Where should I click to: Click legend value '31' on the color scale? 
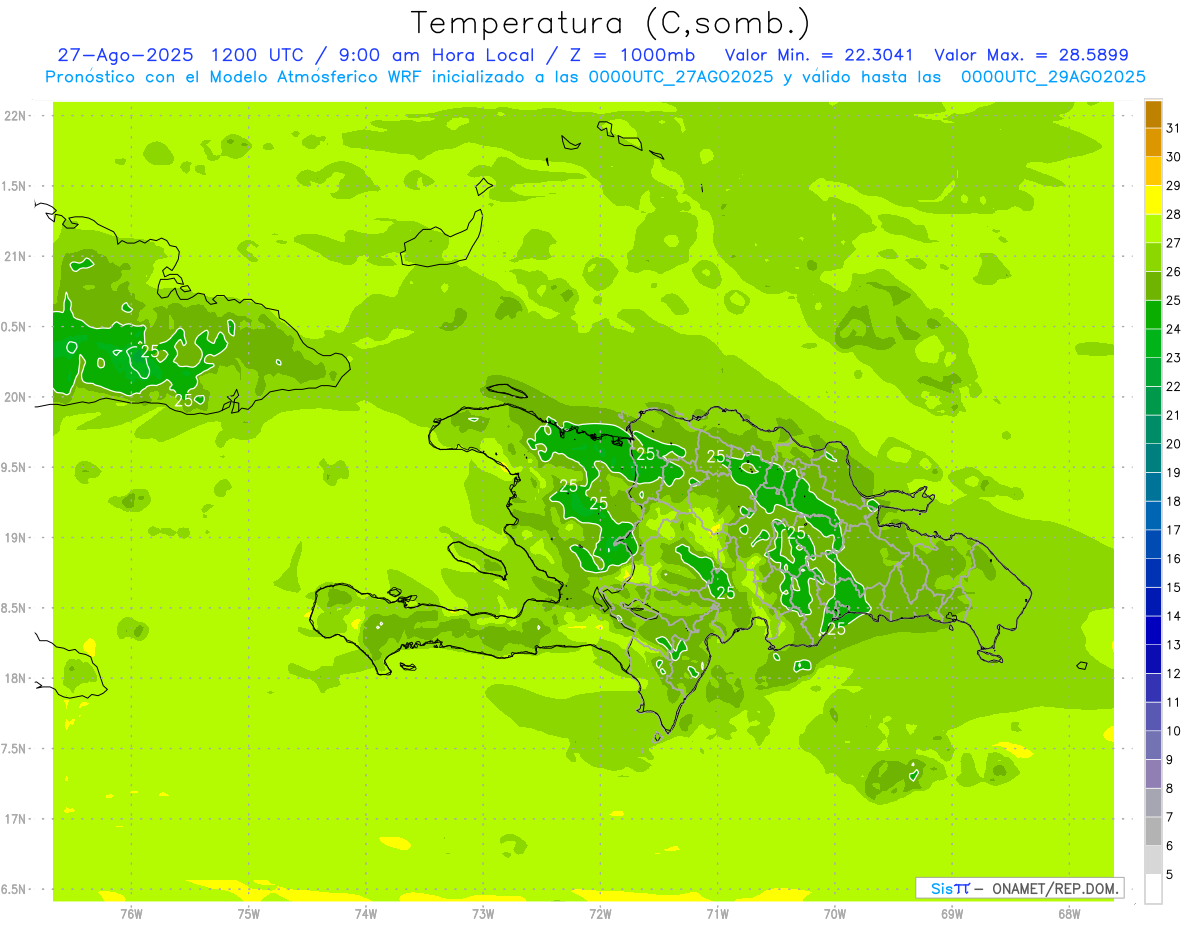click(x=1174, y=129)
